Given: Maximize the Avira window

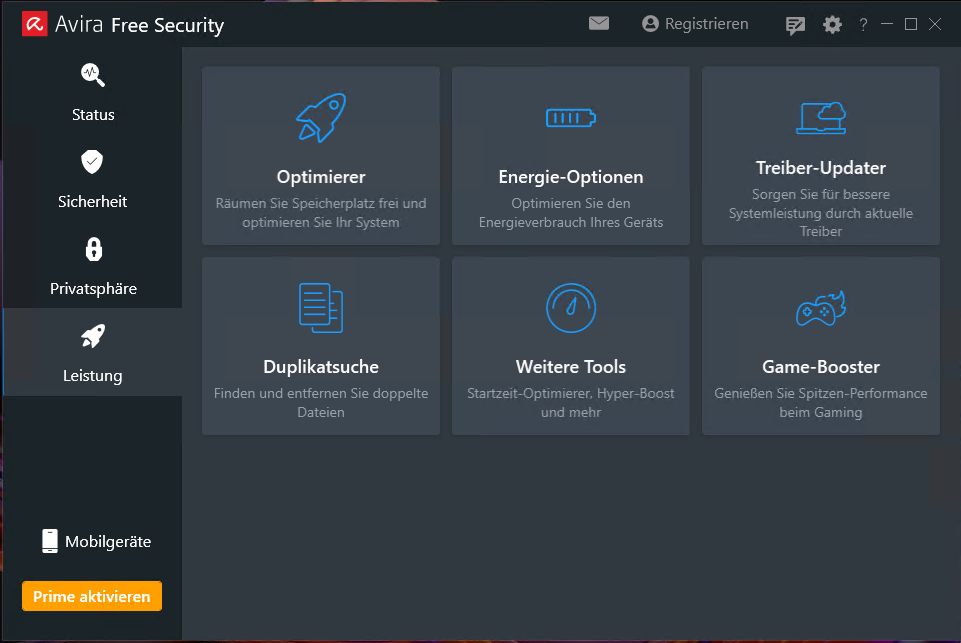Looking at the screenshot, I should (910, 25).
